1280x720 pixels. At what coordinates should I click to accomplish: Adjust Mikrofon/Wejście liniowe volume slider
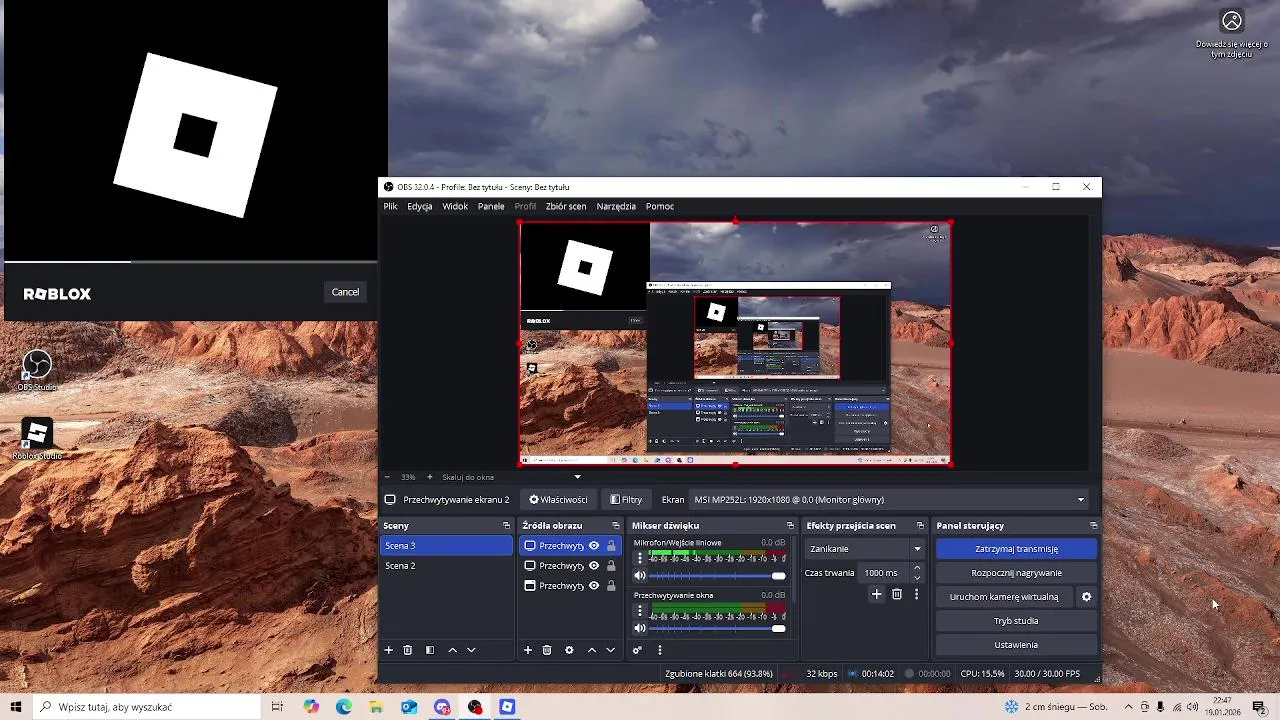pyautogui.click(x=716, y=576)
